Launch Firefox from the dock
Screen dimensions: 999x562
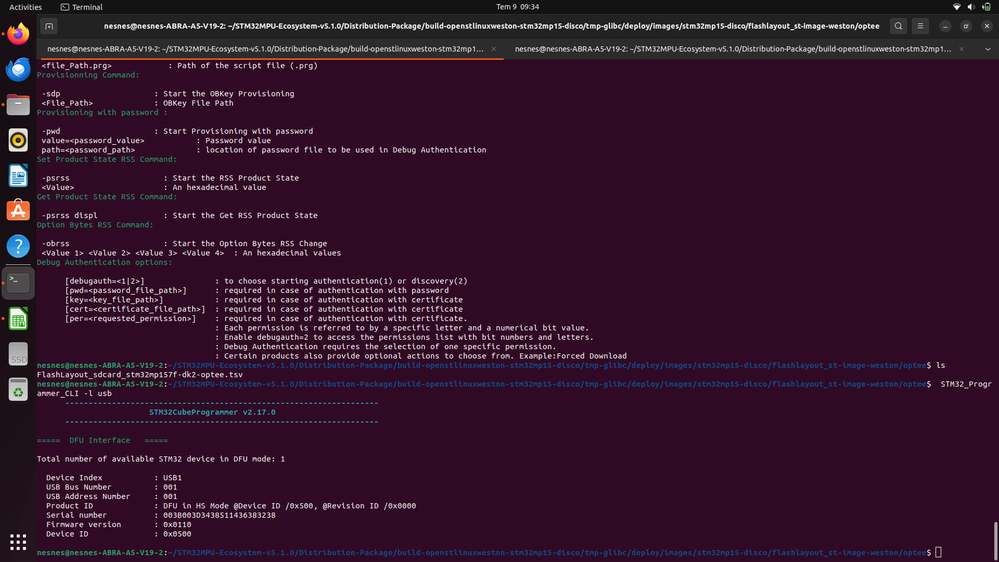[18, 34]
